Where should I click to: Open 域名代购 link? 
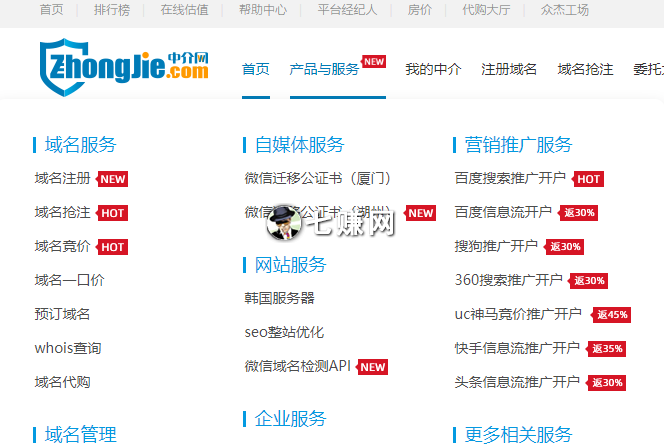tap(62, 382)
